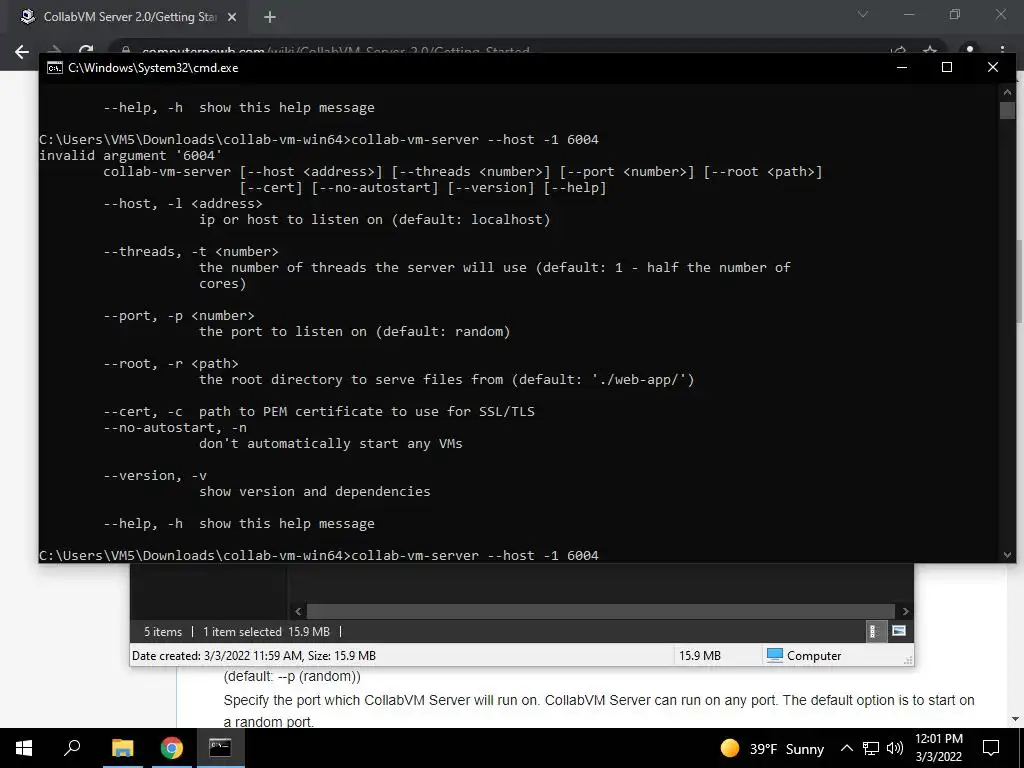The height and width of the screenshot is (768, 1024).
Task: Click cmd scrollbar up arrow
Action: [x=1007, y=92]
